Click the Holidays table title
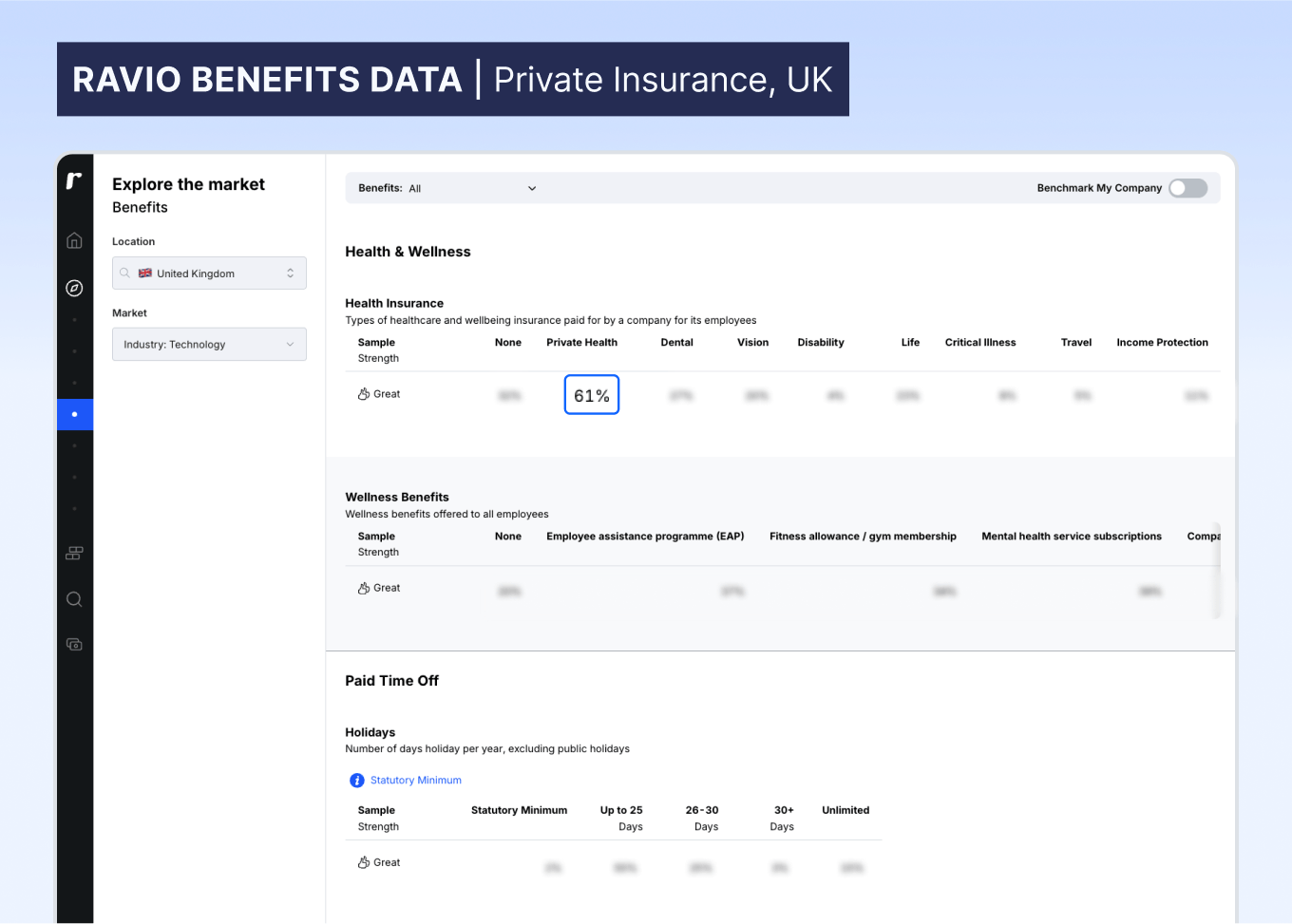This screenshot has height=924, width=1292. [x=370, y=733]
